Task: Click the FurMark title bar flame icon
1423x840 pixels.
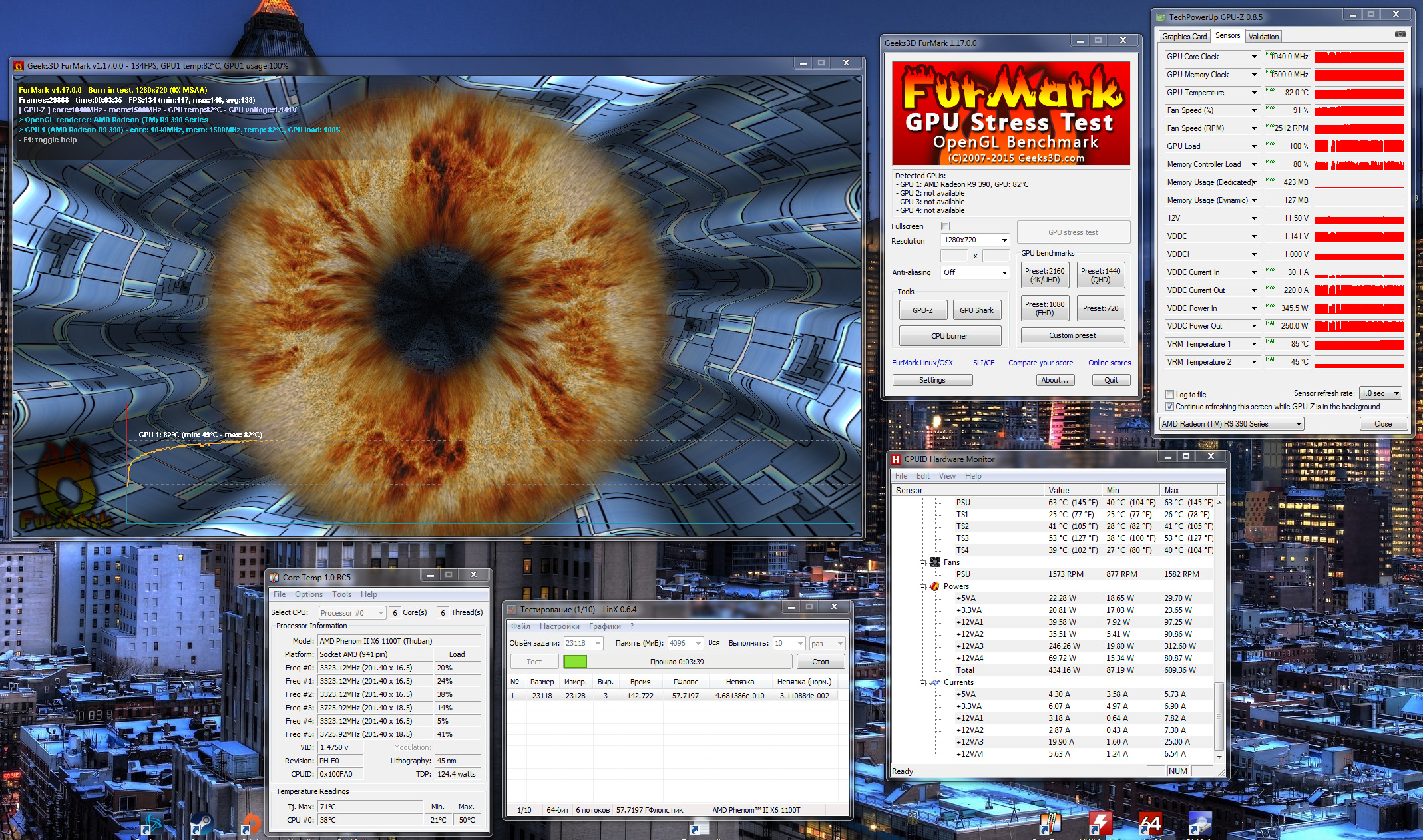Action: 19,65
